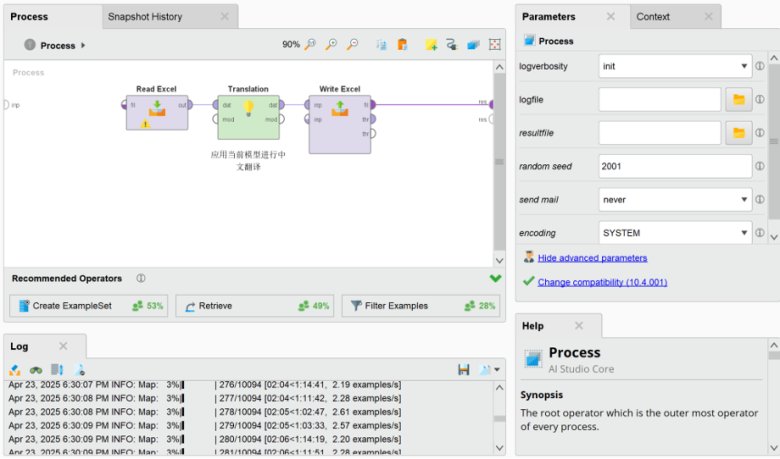Viewport: 780px width, 459px height.
Task: Click the random seed input field
Action: (x=675, y=166)
